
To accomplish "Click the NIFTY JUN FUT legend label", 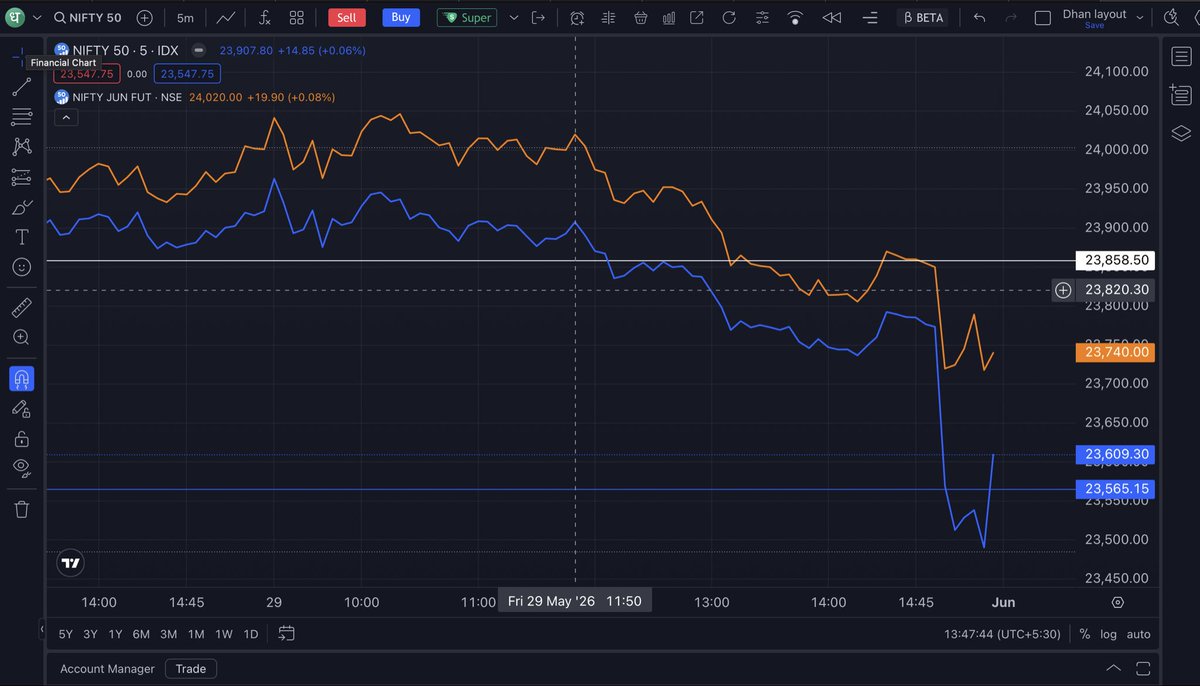I will [x=126, y=97].
